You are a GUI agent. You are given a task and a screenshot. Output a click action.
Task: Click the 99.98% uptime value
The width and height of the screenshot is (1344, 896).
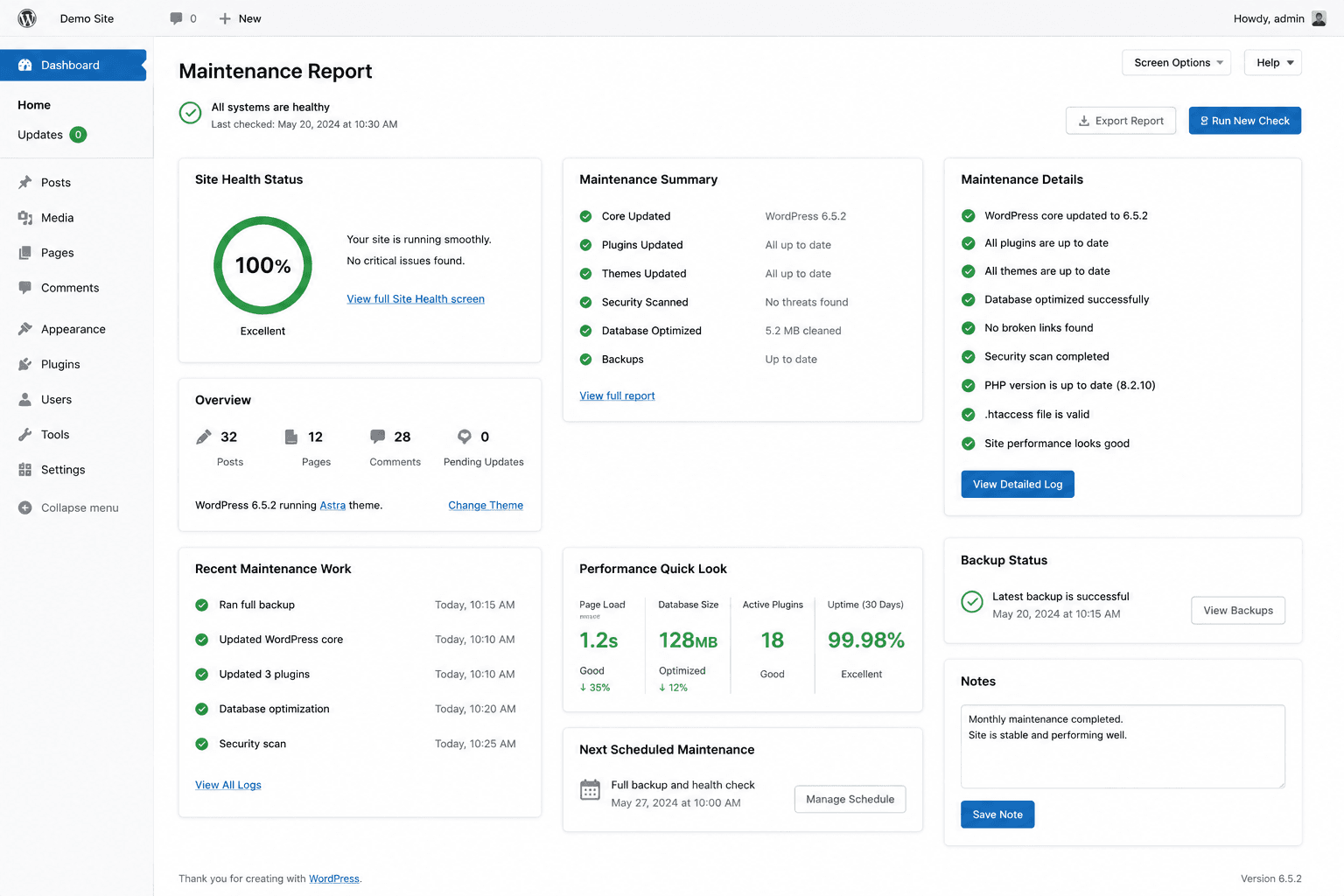tap(866, 640)
